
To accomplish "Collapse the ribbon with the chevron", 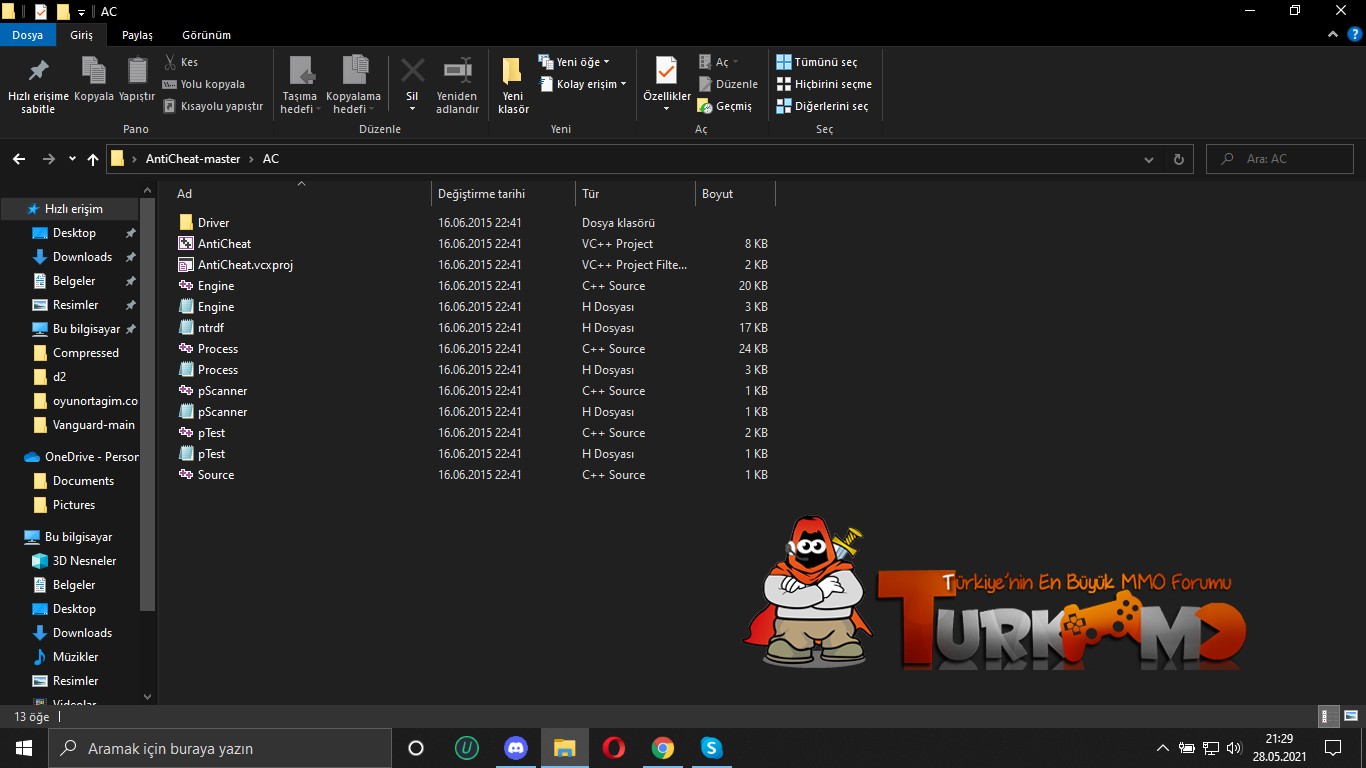I will (1332, 34).
